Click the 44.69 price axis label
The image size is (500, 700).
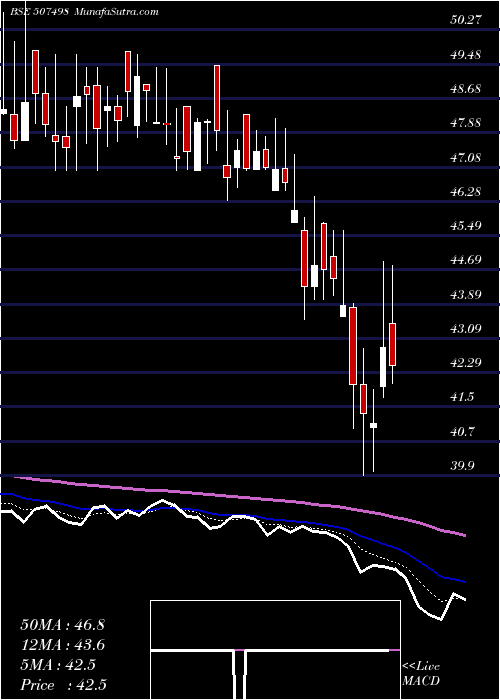[x=466, y=260]
